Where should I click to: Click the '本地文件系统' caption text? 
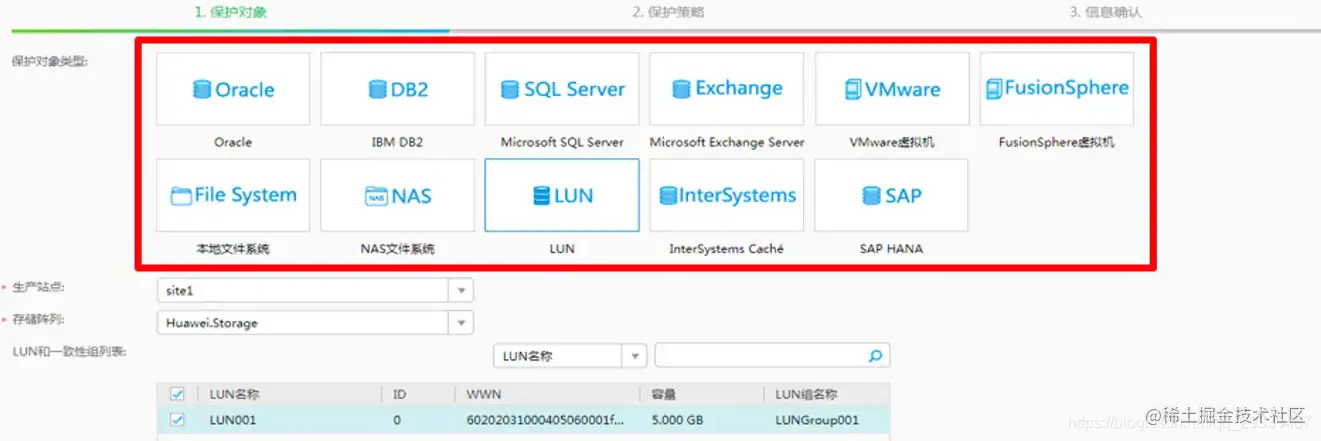coord(233,248)
